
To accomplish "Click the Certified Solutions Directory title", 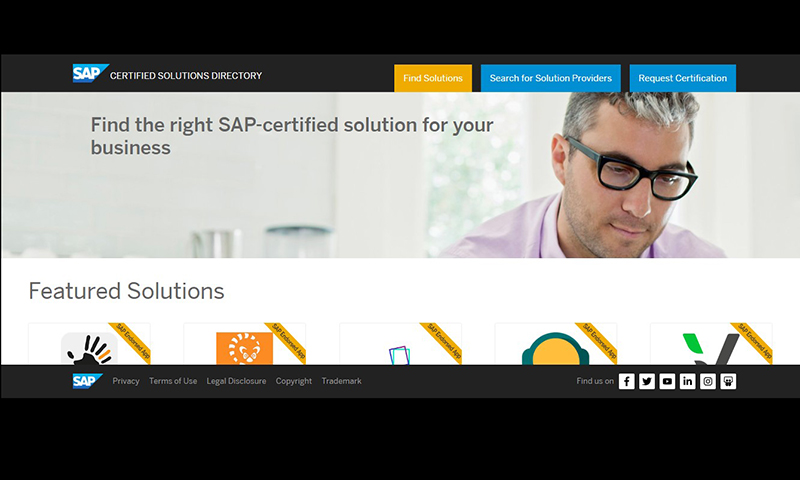I will [186, 75].
